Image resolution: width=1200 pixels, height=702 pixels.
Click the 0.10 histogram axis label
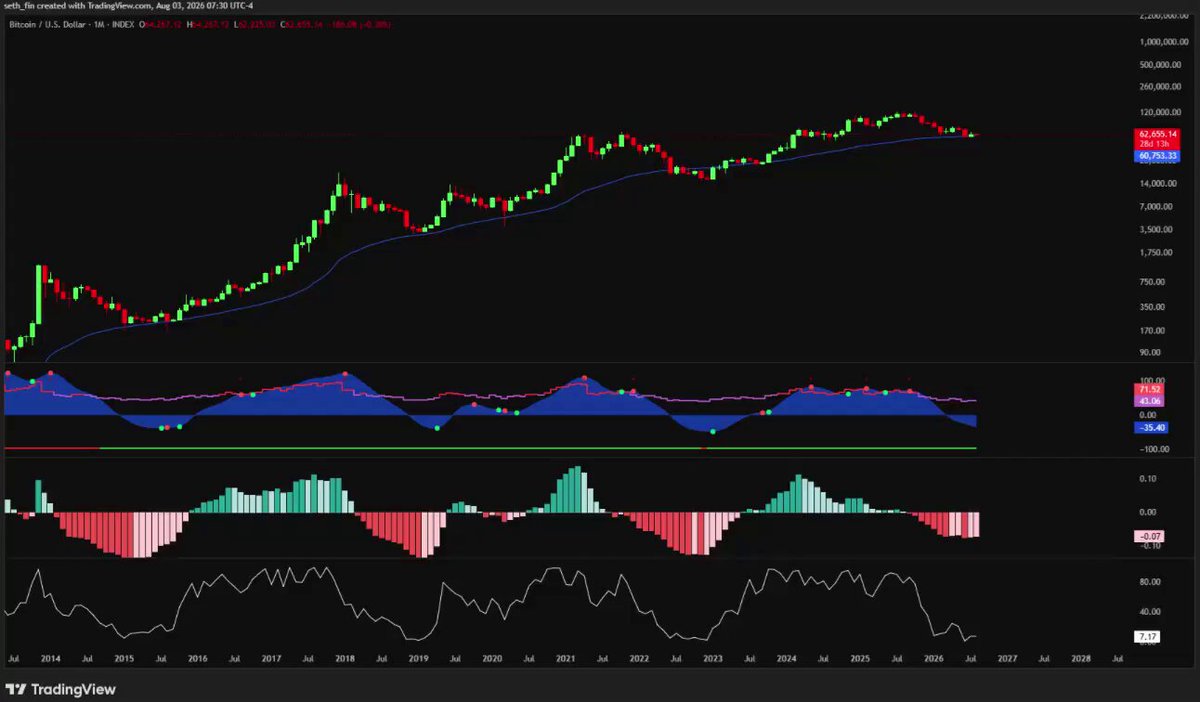1148,479
